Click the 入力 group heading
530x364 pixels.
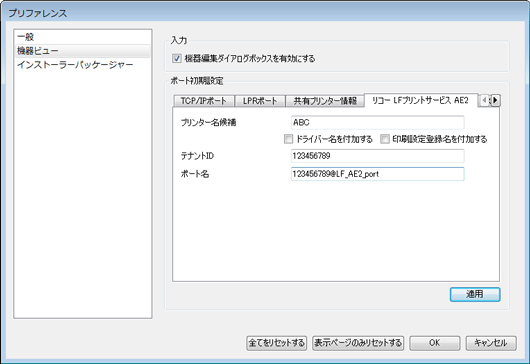(179, 40)
